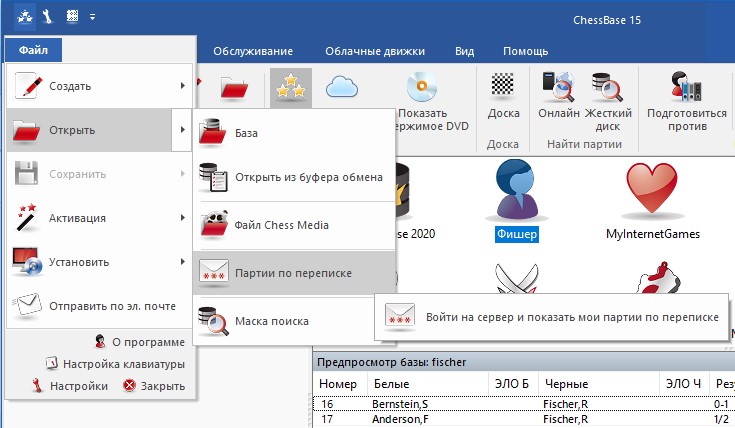735x428 pixels.
Task: Choose База from the Открыть submenu
Action: pyautogui.click(x=246, y=133)
